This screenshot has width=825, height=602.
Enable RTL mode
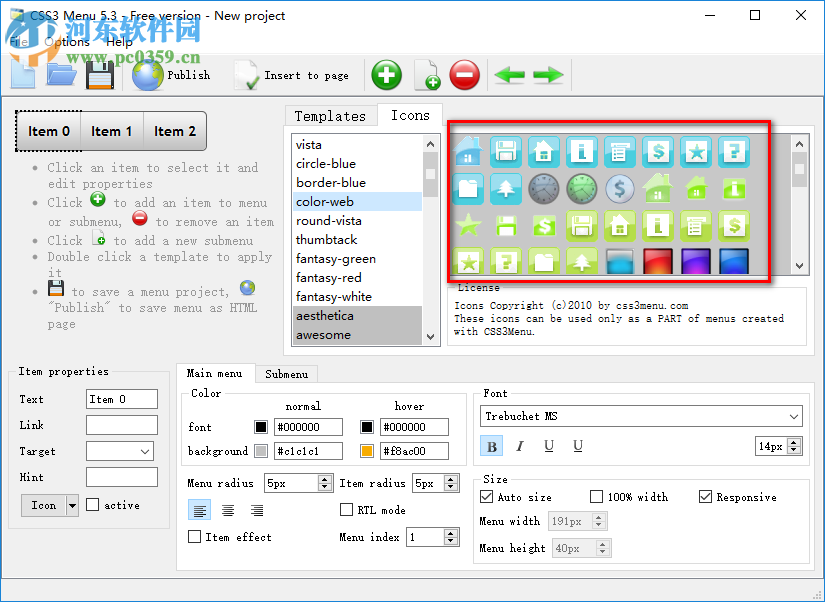(x=346, y=509)
